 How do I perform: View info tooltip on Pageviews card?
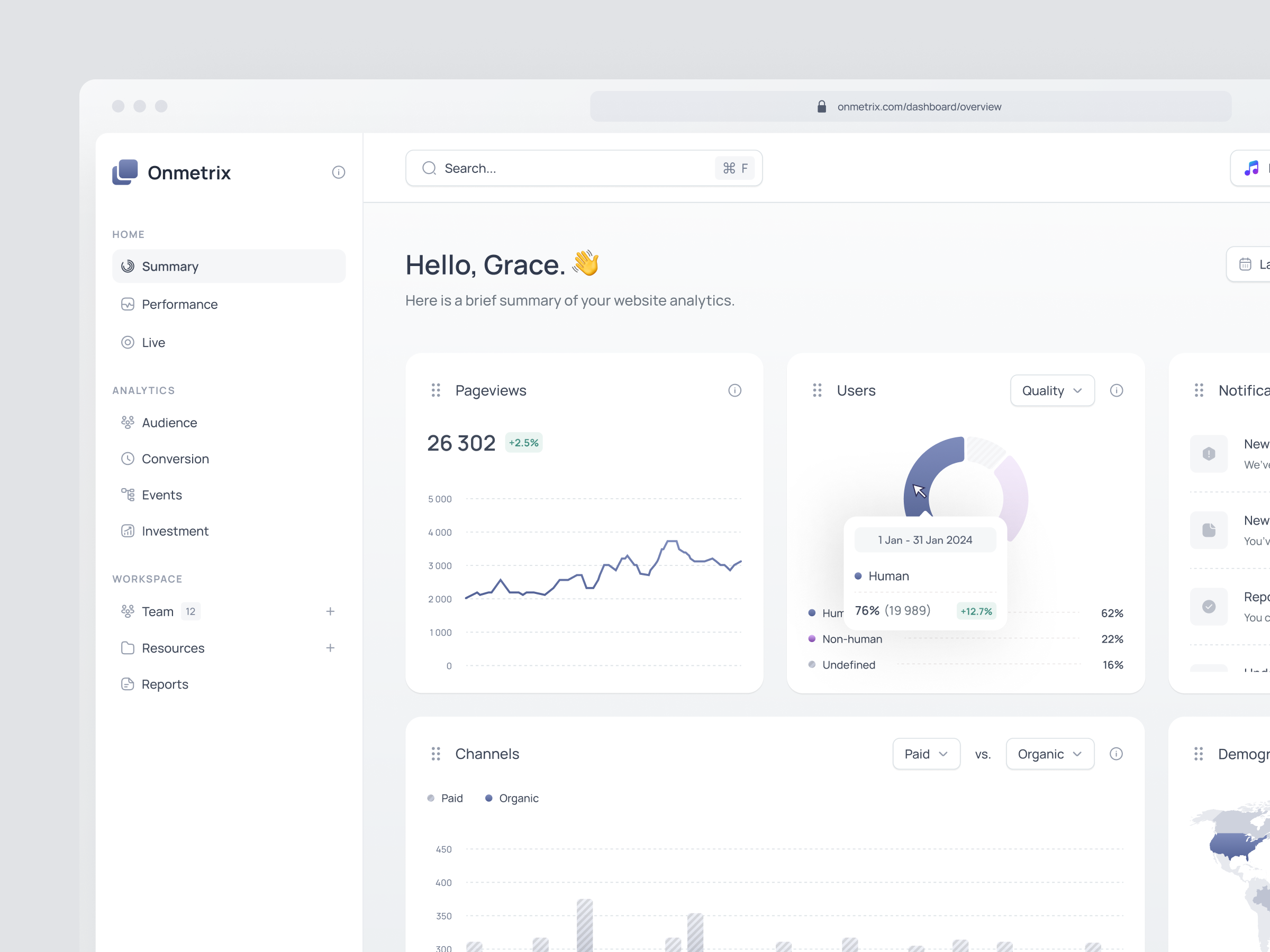(735, 390)
